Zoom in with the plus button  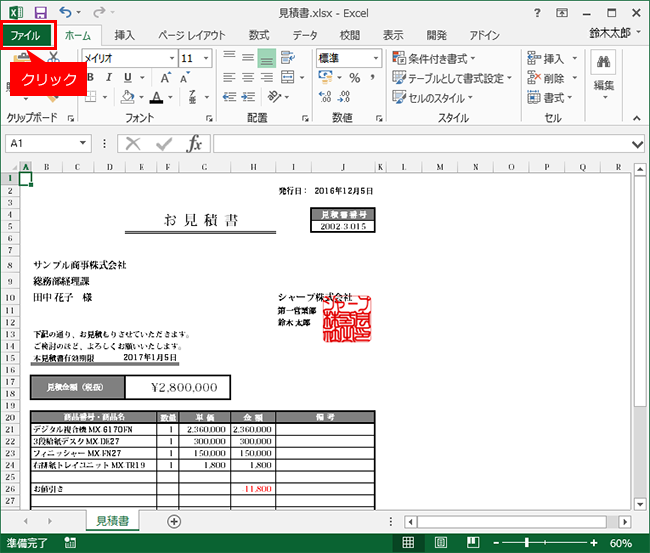coord(594,543)
